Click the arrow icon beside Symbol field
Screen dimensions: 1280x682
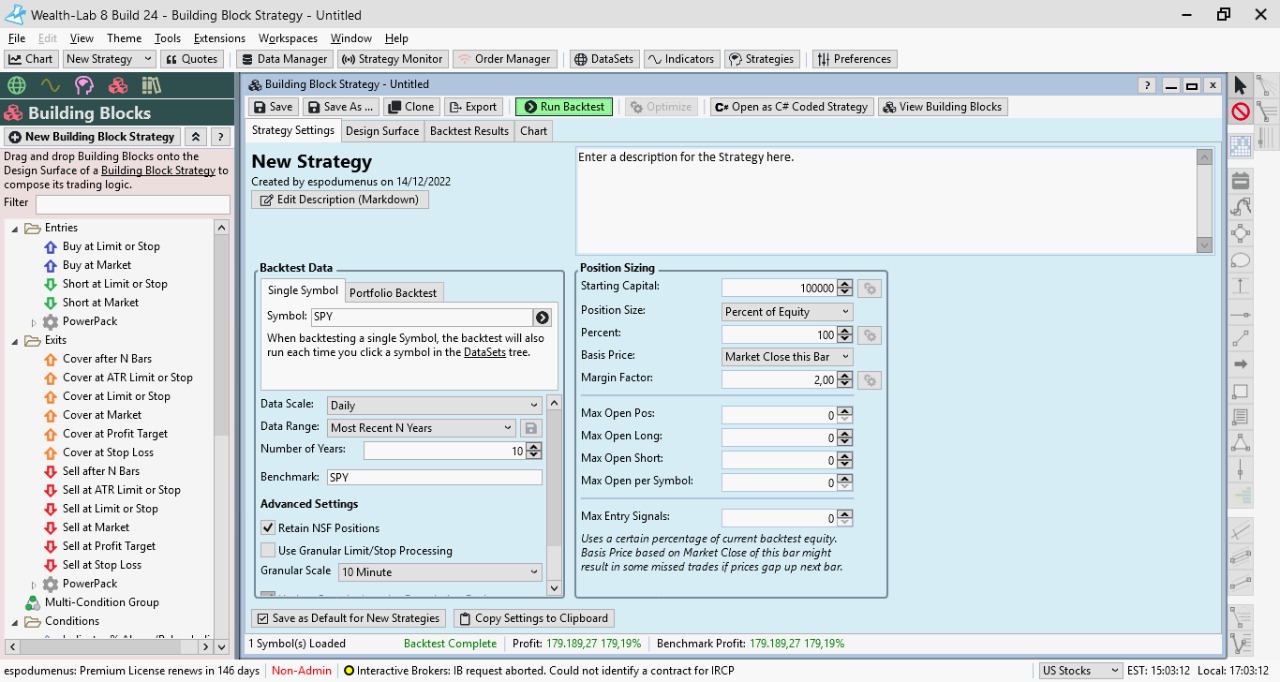542,317
